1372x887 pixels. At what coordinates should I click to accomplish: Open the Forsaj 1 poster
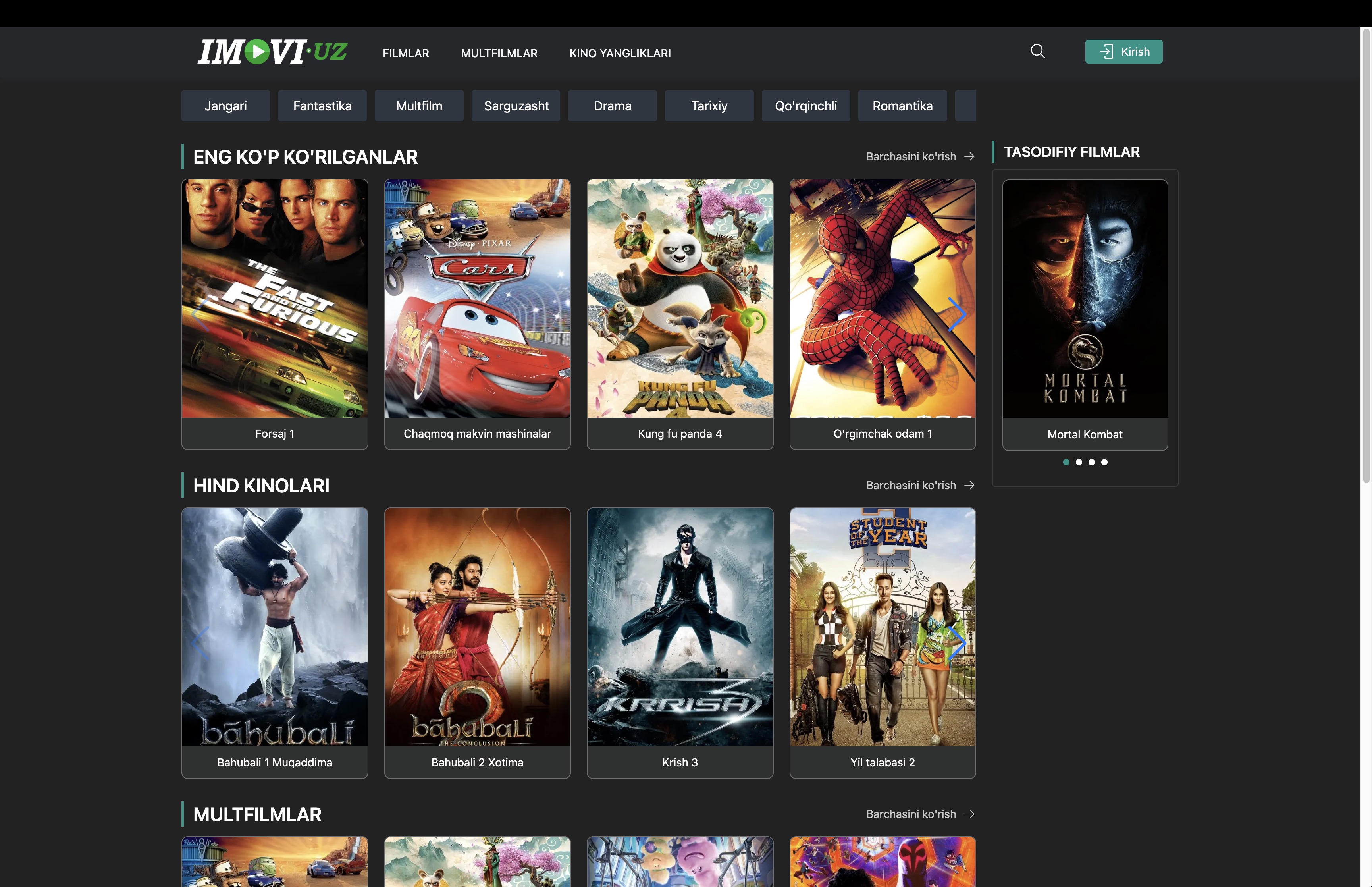click(x=275, y=298)
